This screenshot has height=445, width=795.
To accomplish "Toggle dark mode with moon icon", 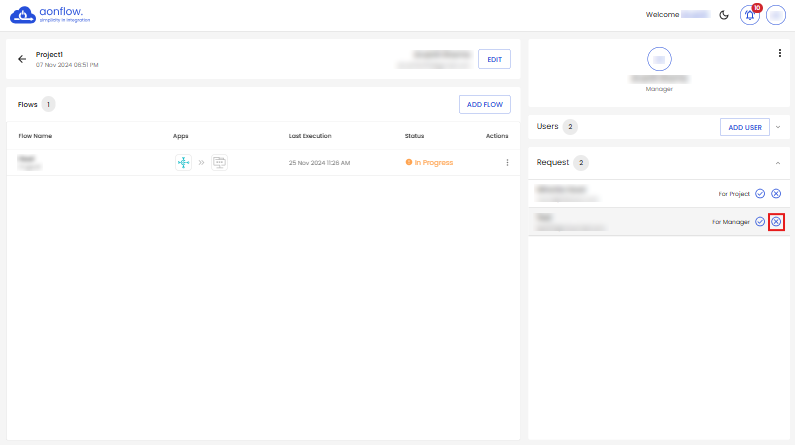I will point(724,15).
